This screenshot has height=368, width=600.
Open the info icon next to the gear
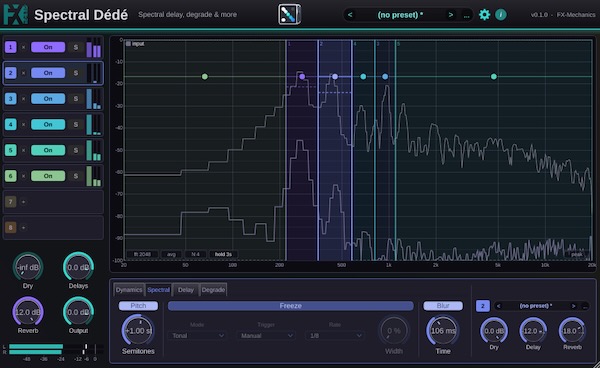[x=501, y=15]
